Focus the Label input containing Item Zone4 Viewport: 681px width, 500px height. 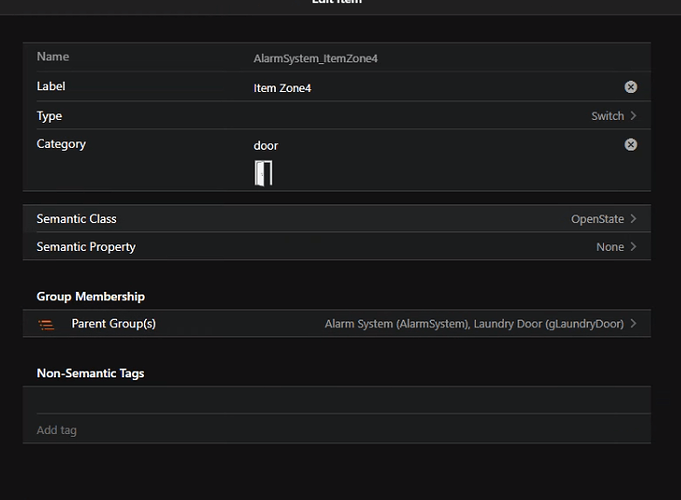click(x=430, y=88)
